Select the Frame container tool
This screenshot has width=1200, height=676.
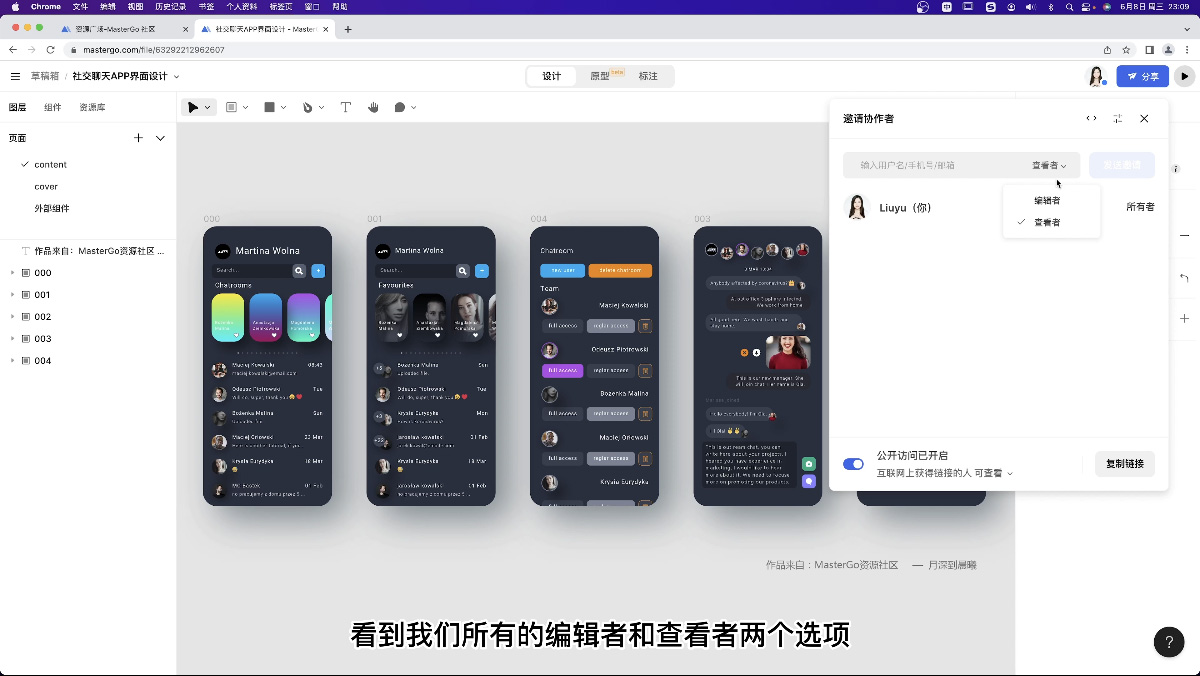coord(231,107)
